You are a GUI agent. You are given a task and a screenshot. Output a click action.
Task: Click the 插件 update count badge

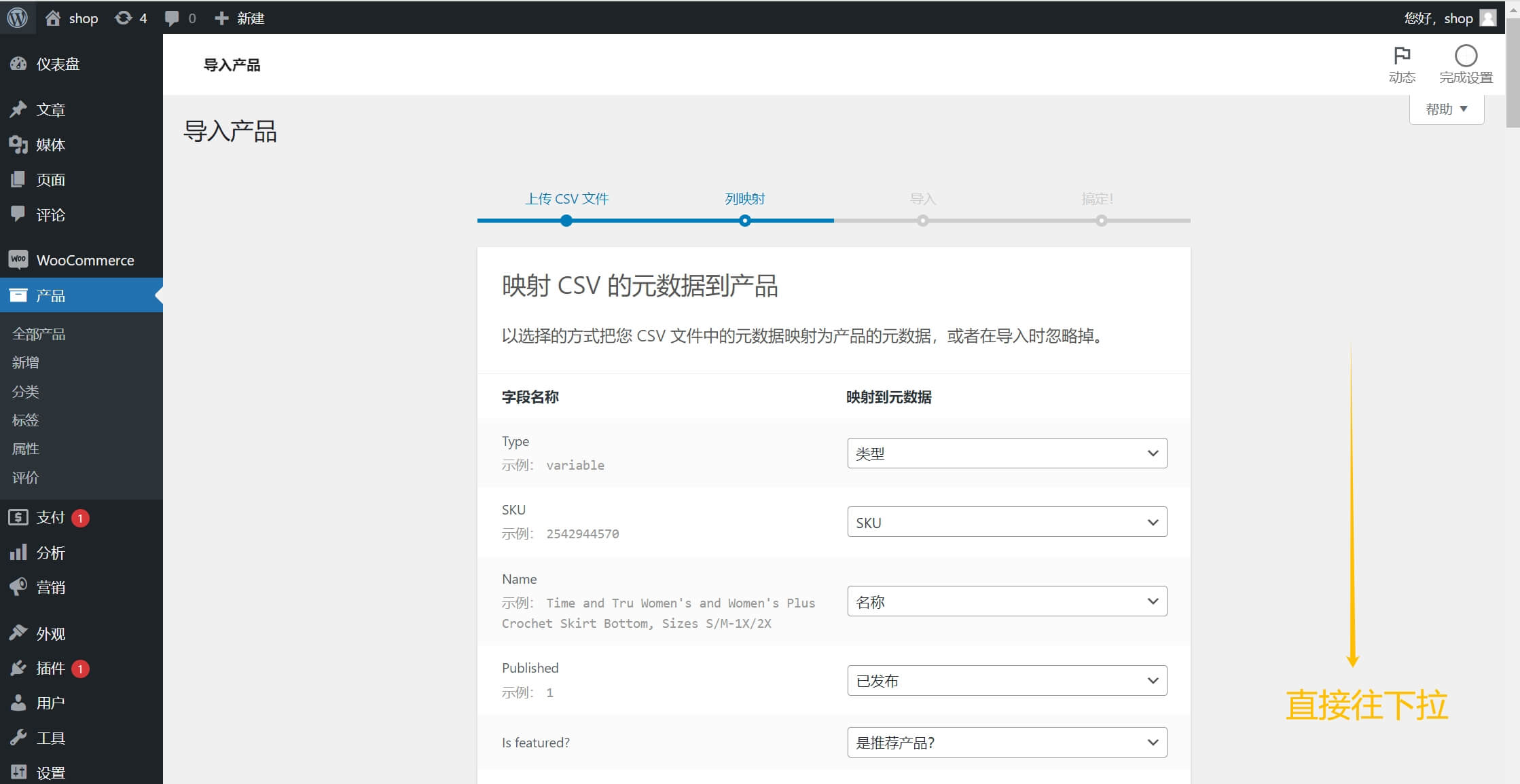click(80, 669)
